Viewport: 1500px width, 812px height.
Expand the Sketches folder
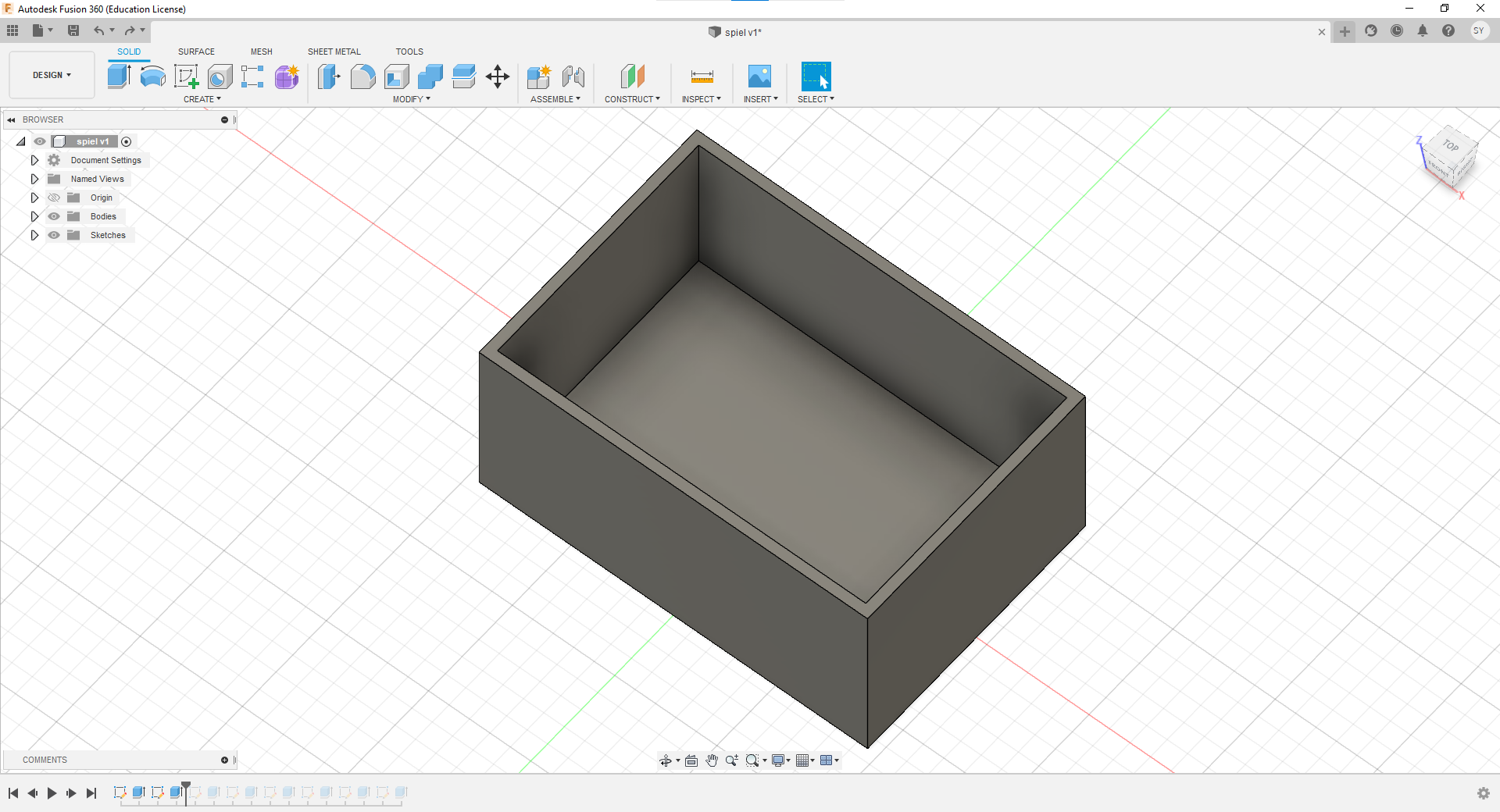[x=34, y=235]
